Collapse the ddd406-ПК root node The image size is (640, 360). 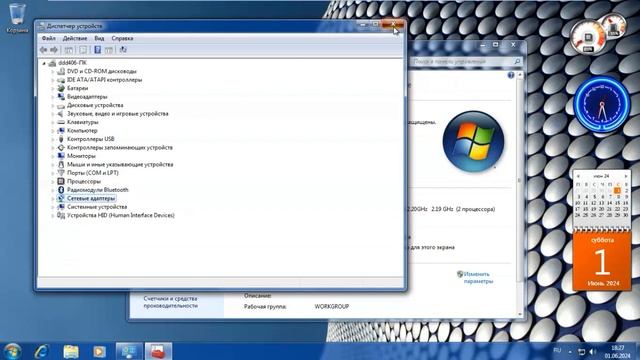coord(44,63)
